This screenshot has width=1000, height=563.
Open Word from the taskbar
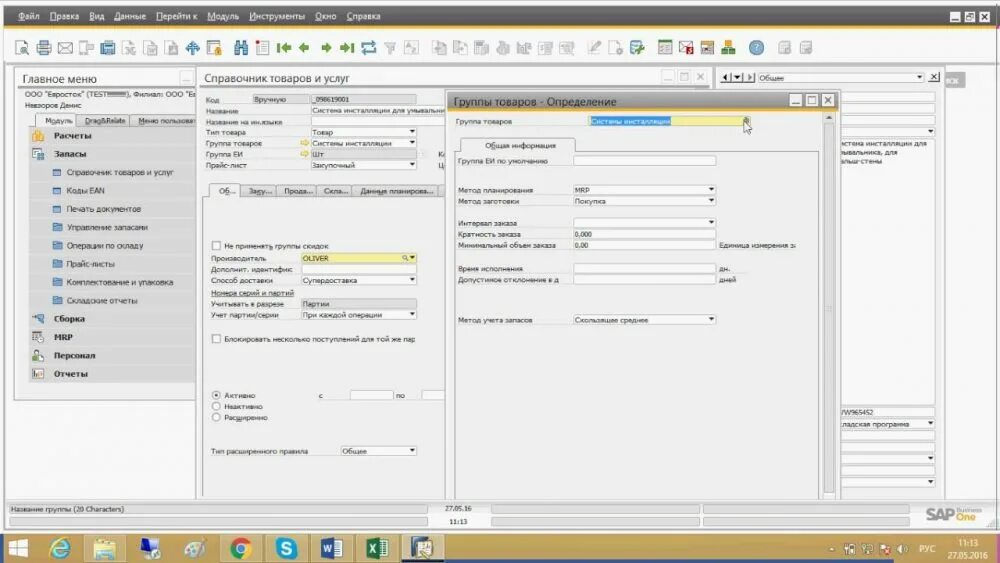point(332,548)
